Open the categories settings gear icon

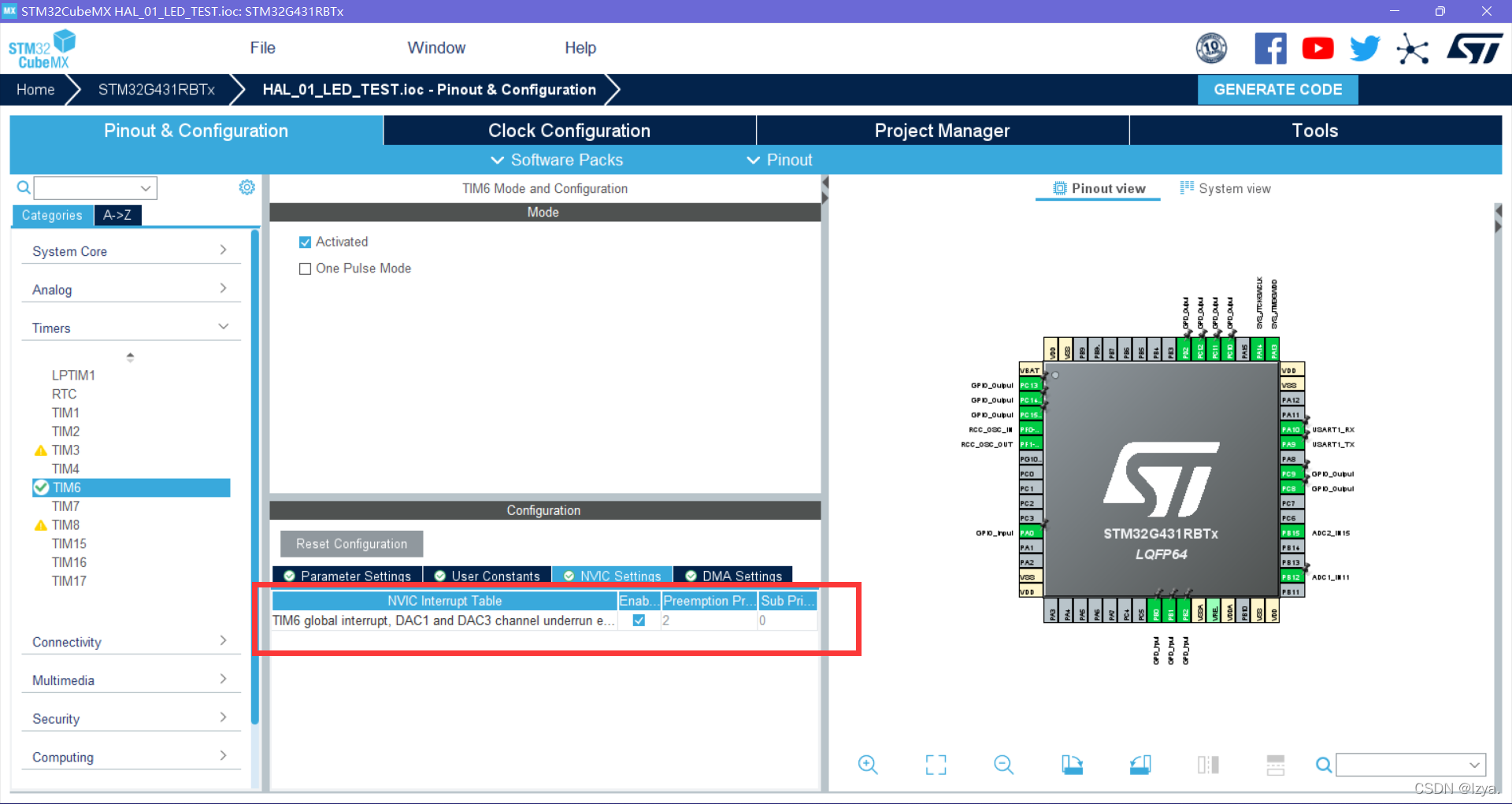coord(247,187)
